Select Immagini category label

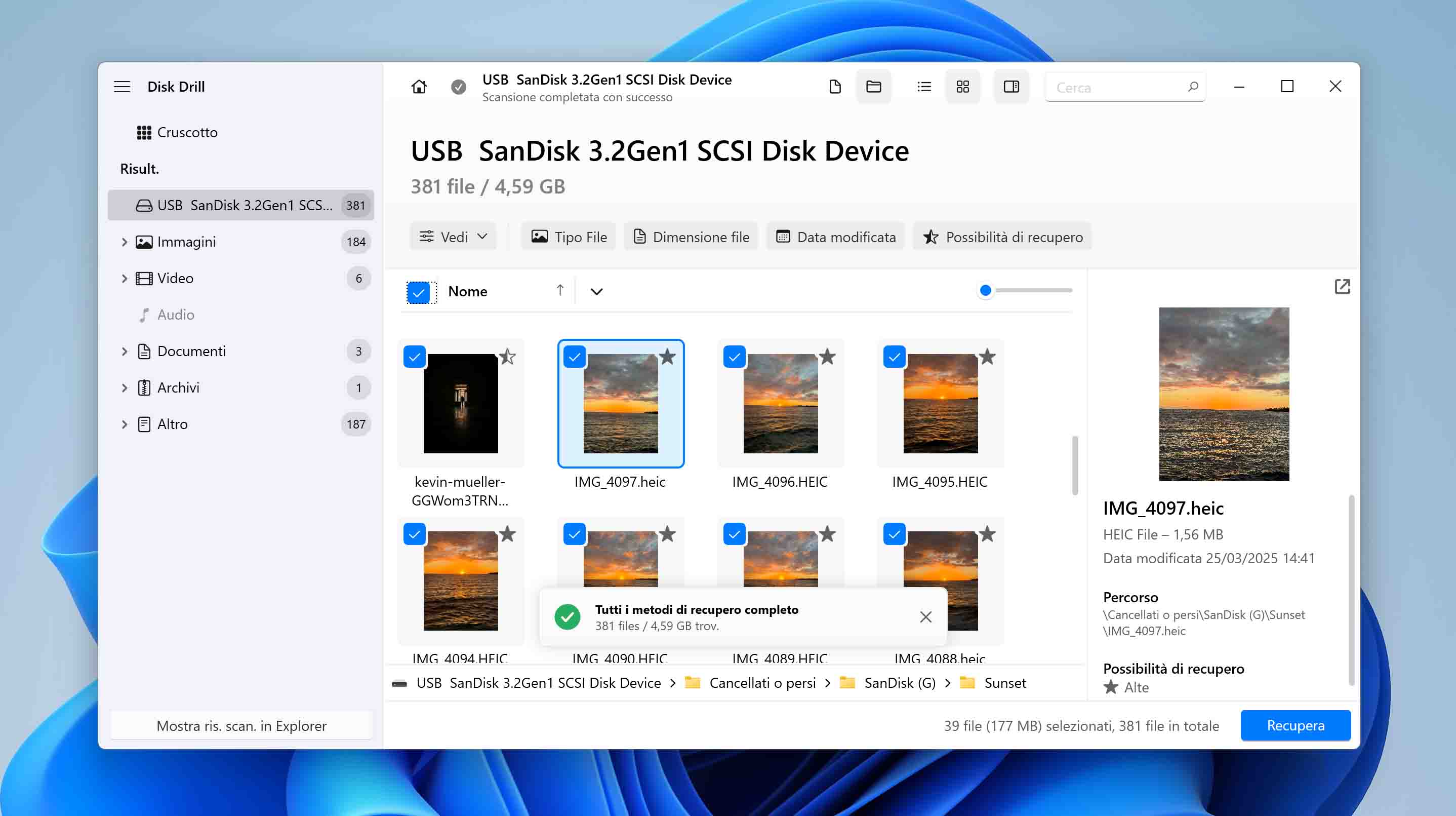tap(186, 242)
